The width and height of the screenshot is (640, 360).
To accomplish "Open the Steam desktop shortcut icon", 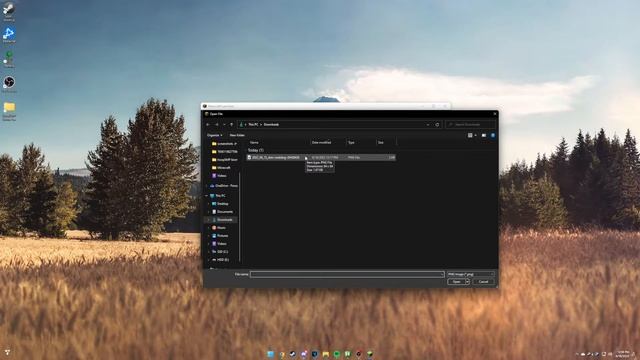I will click(x=9, y=8).
